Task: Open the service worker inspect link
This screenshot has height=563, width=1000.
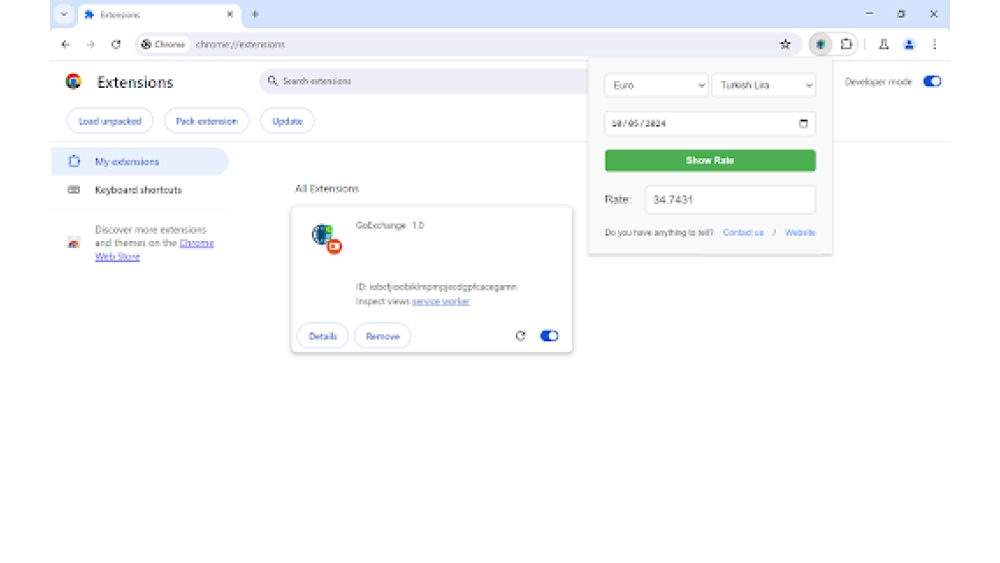Action: (x=441, y=302)
